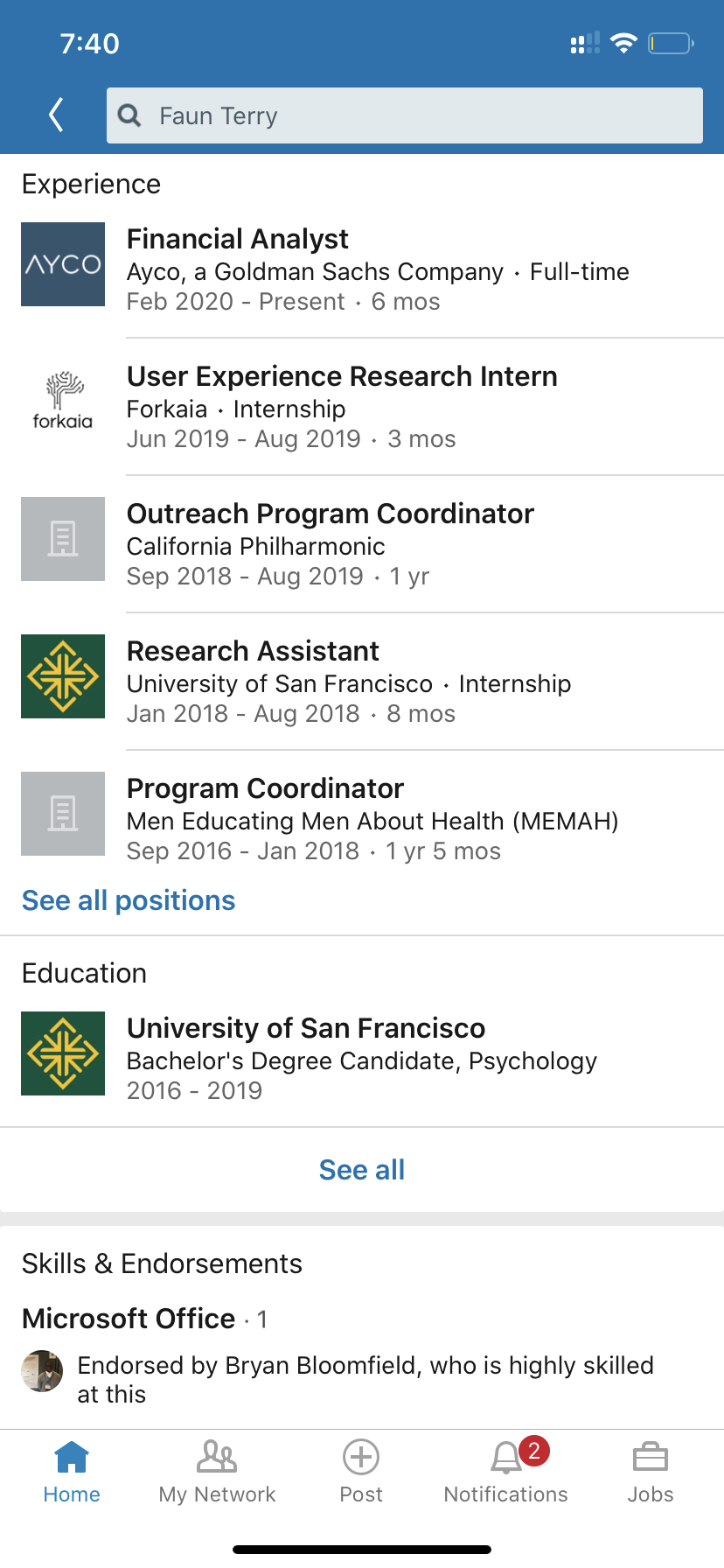Expand See all positions
Image resolution: width=724 pixels, height=1568 pixels.
point(129,900)
